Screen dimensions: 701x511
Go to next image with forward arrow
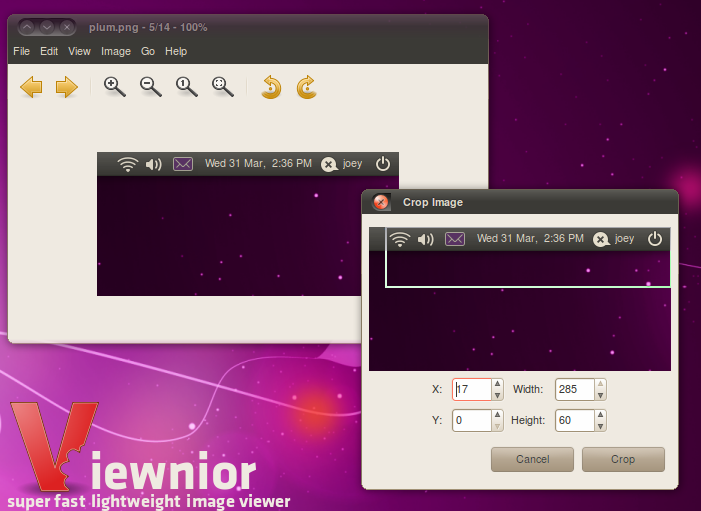point(67,87)
